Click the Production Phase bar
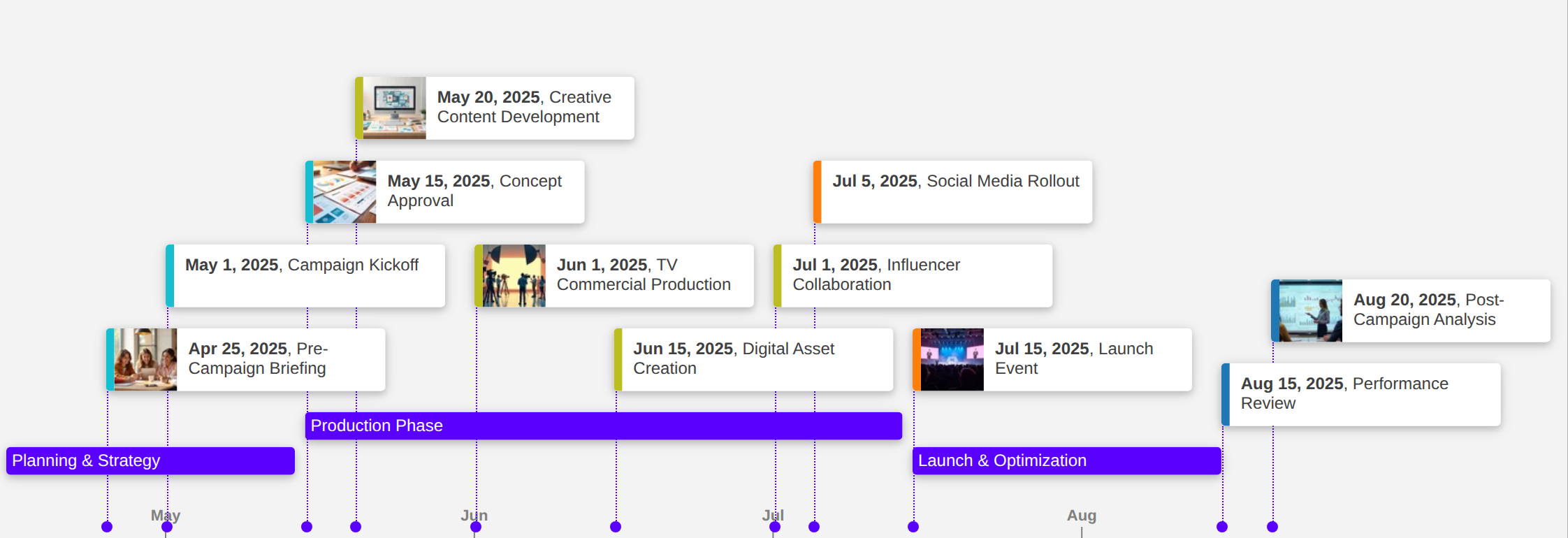Viewport: 1568px width, 538px height. [x=604, y=426]
